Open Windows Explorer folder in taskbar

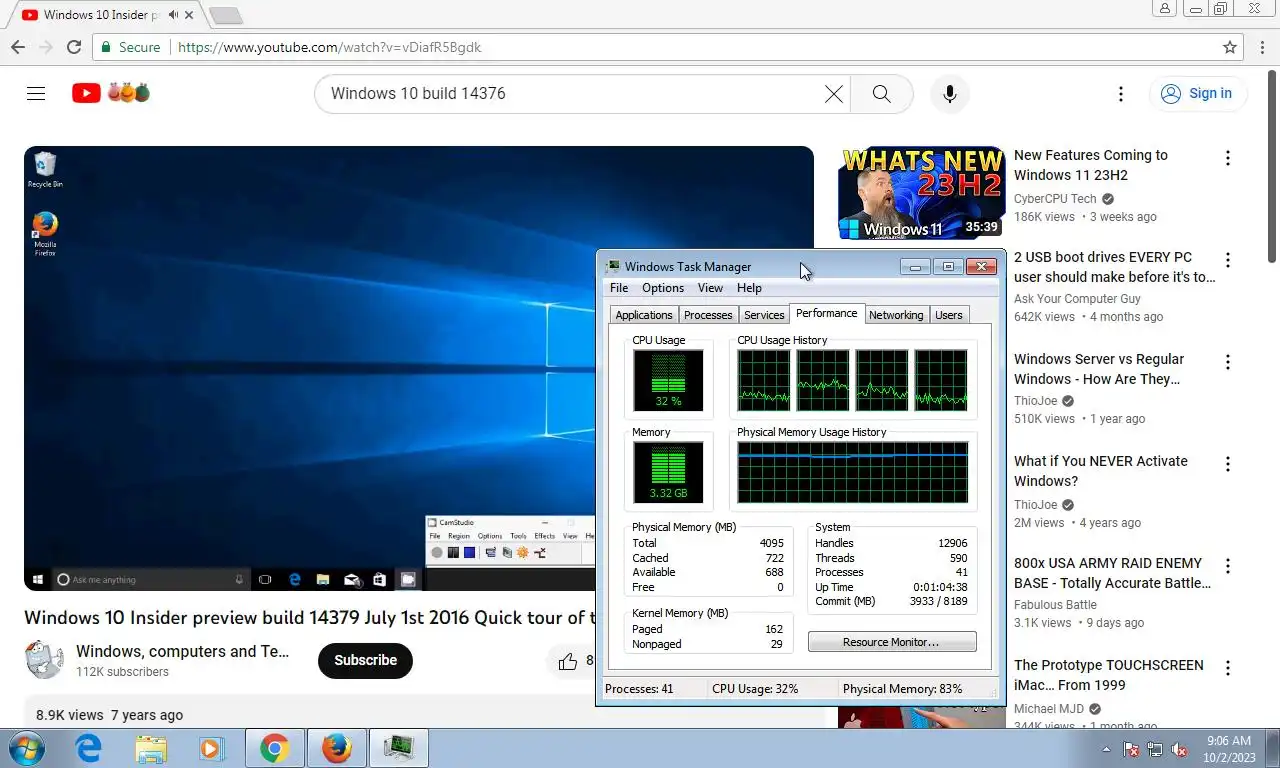[151, 748]
